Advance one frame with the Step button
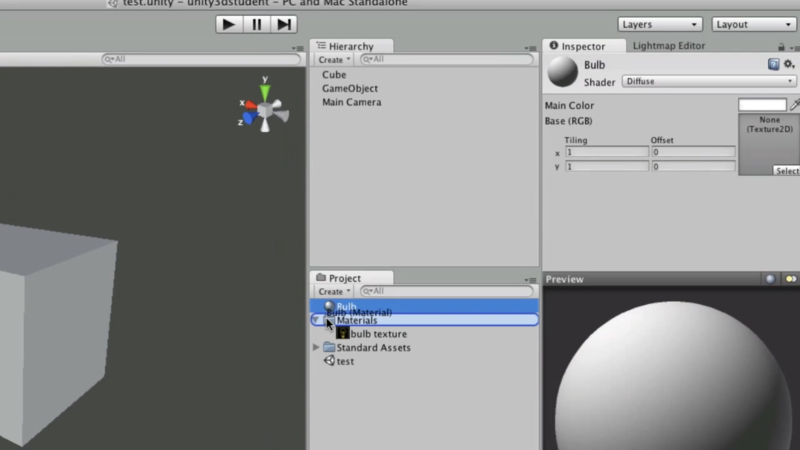The width and height of the screenshot is (800, 450). coord(284,24)
